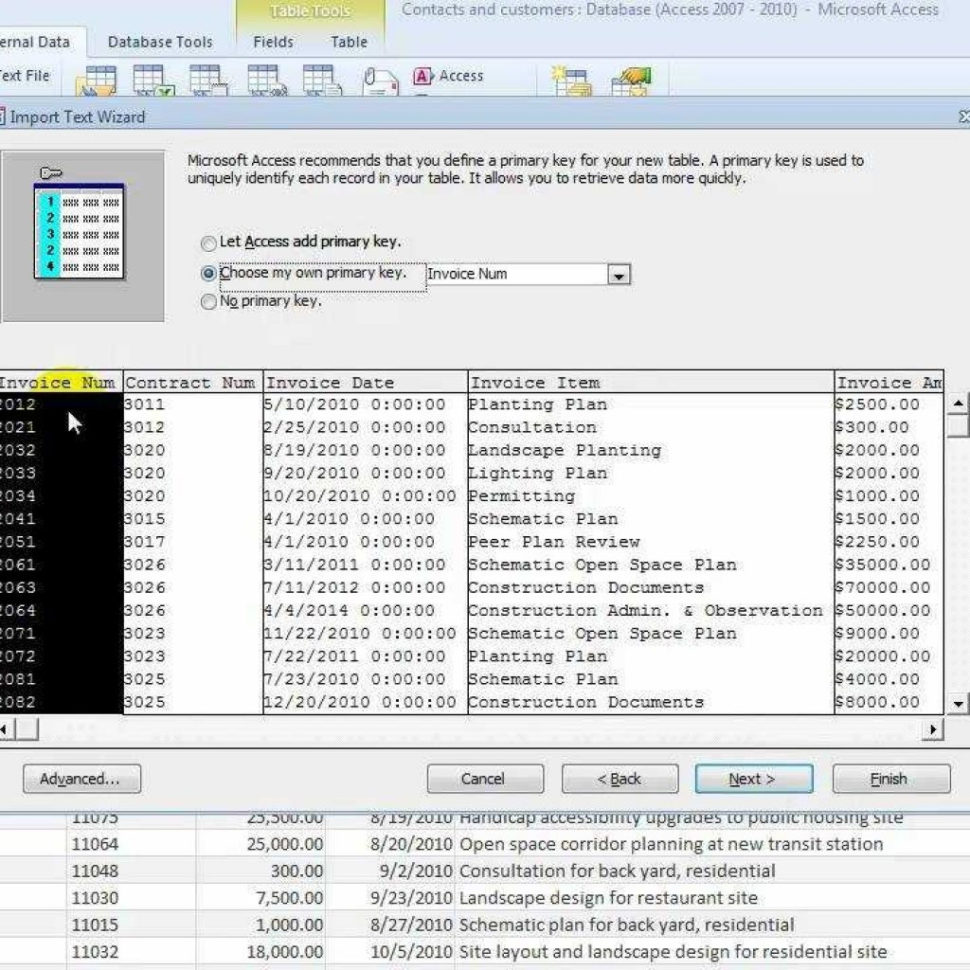Click the horizontal scrollbar thumb in preview
The image size is (970, 970).
[27, 730]
